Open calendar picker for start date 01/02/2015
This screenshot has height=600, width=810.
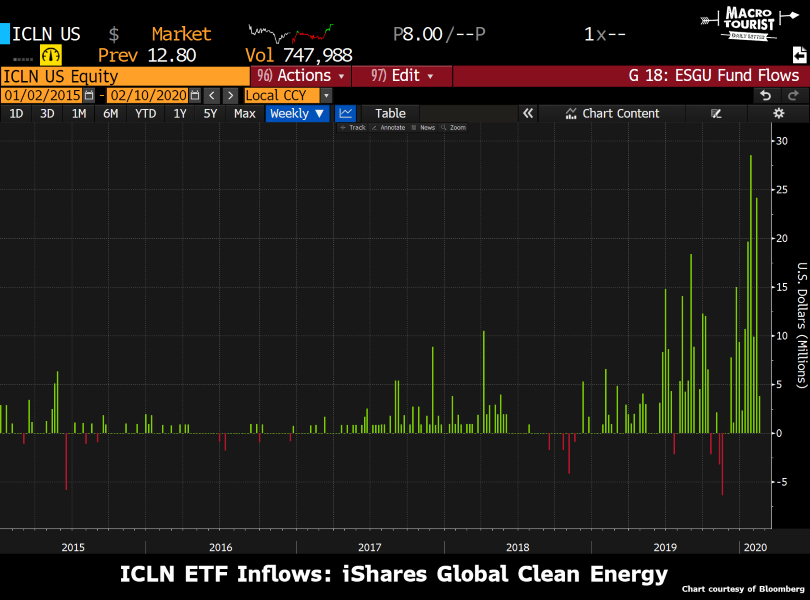tap(89, 96)
